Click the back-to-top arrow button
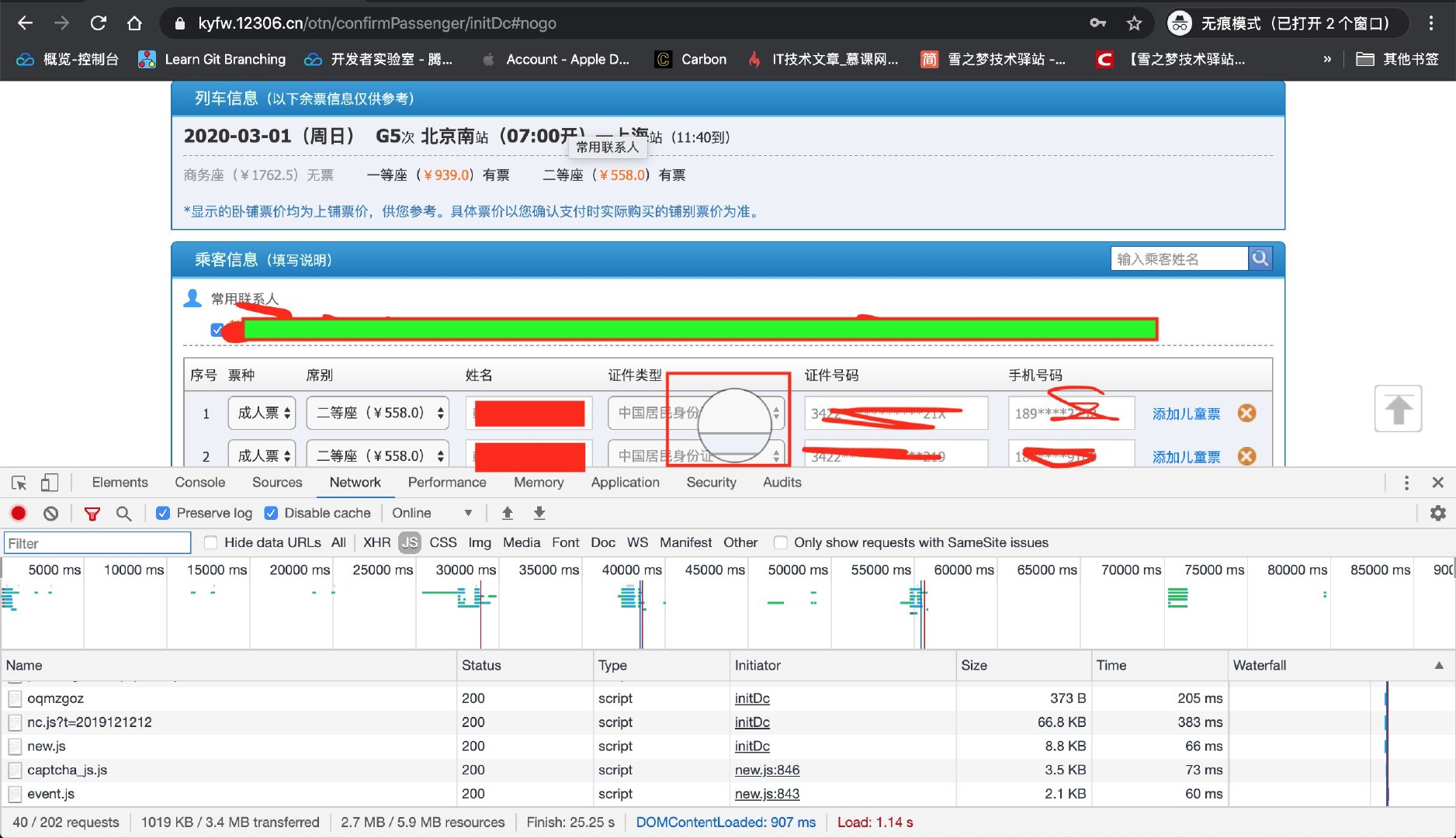The image size is (1456, 838). pos(1398,409)
